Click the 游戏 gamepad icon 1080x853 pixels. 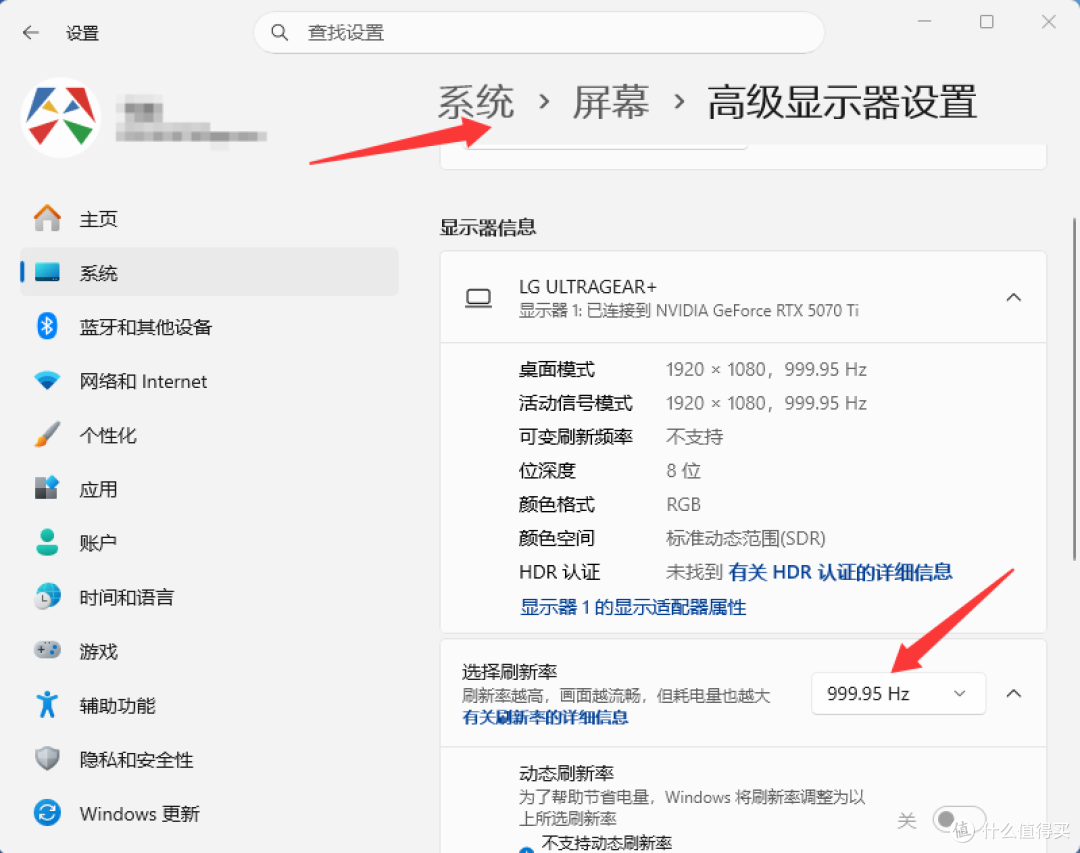(x=47, y=650)
